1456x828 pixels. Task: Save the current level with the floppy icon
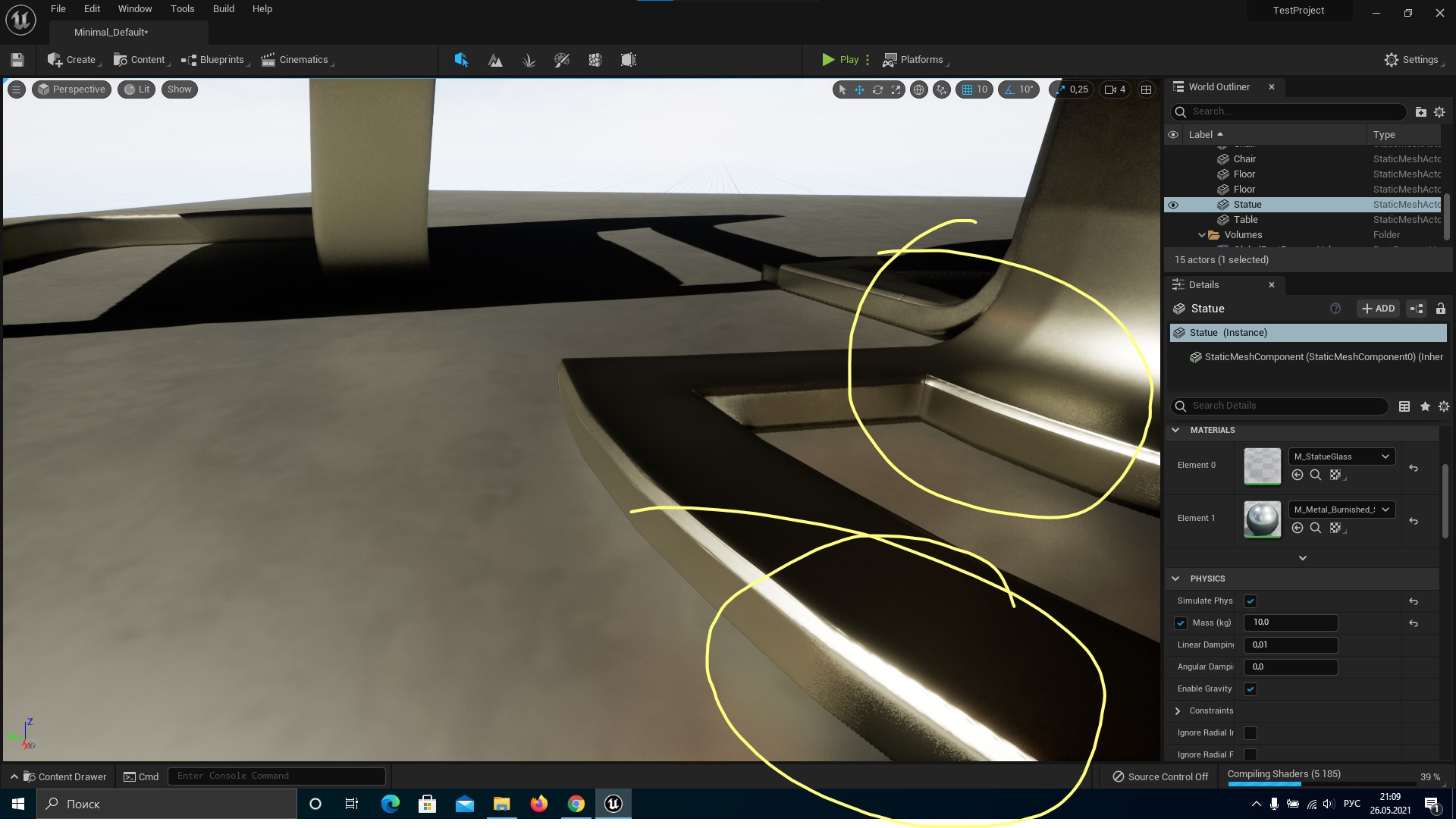pos(17,60)
